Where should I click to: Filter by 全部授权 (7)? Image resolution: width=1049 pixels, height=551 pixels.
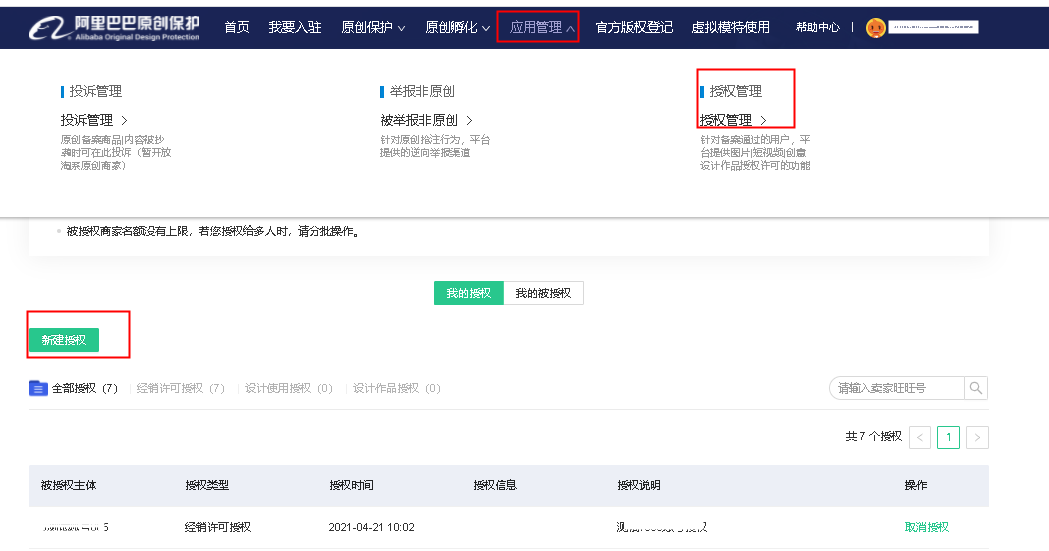[x=84, y=388]
